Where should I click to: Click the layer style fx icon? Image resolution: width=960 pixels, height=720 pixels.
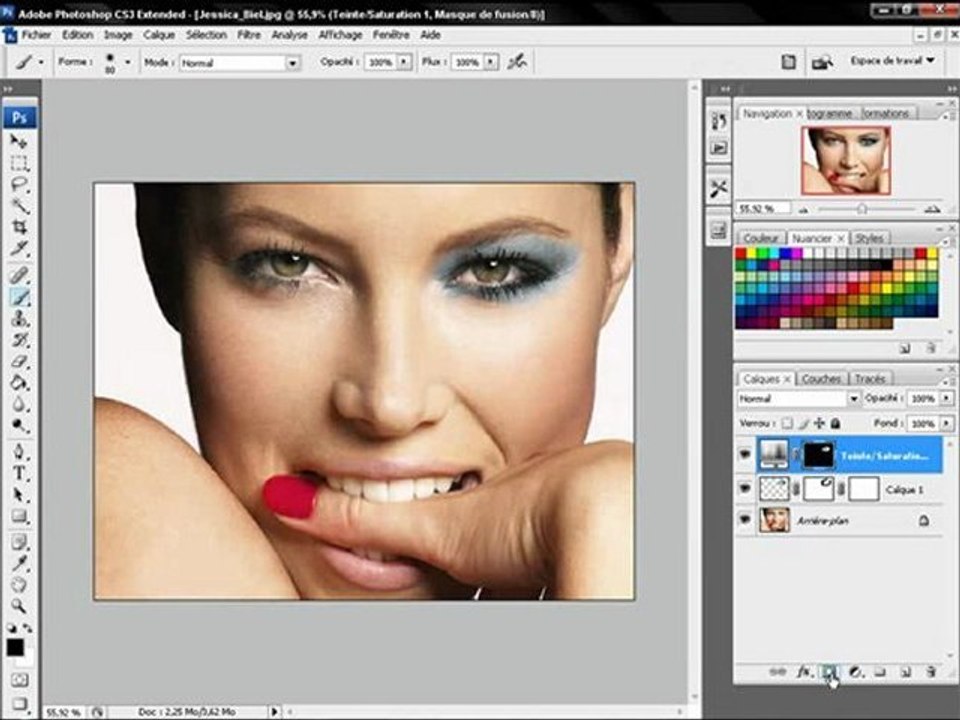[x=803, y=672]
